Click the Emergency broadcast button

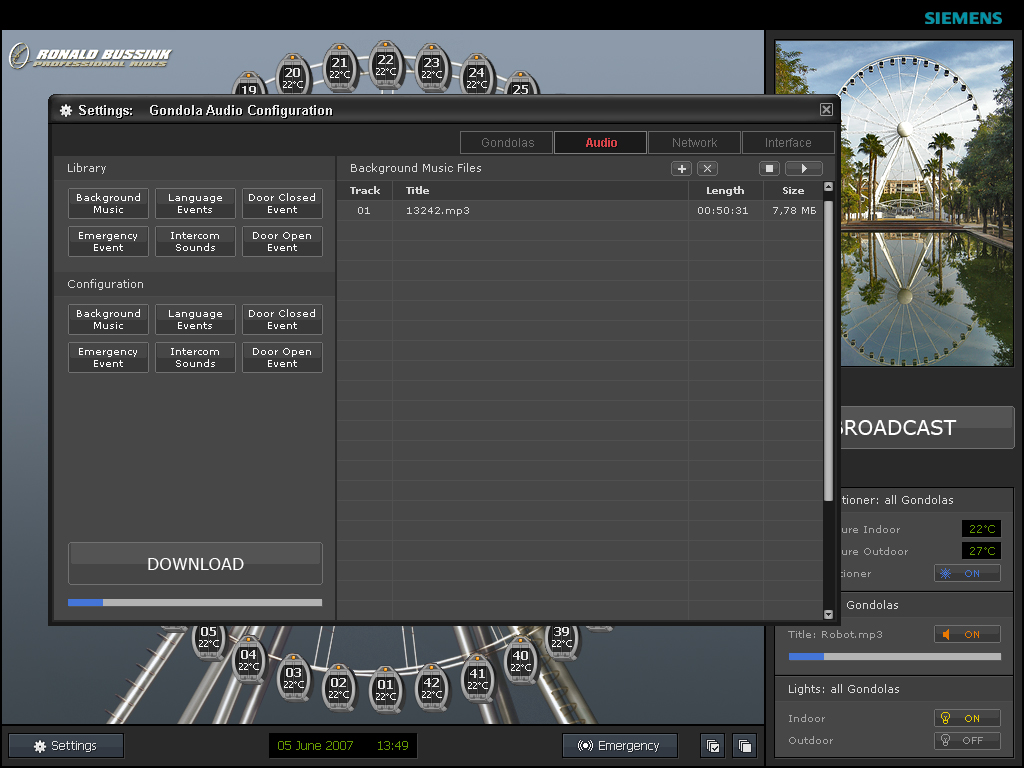click(619, 746)
